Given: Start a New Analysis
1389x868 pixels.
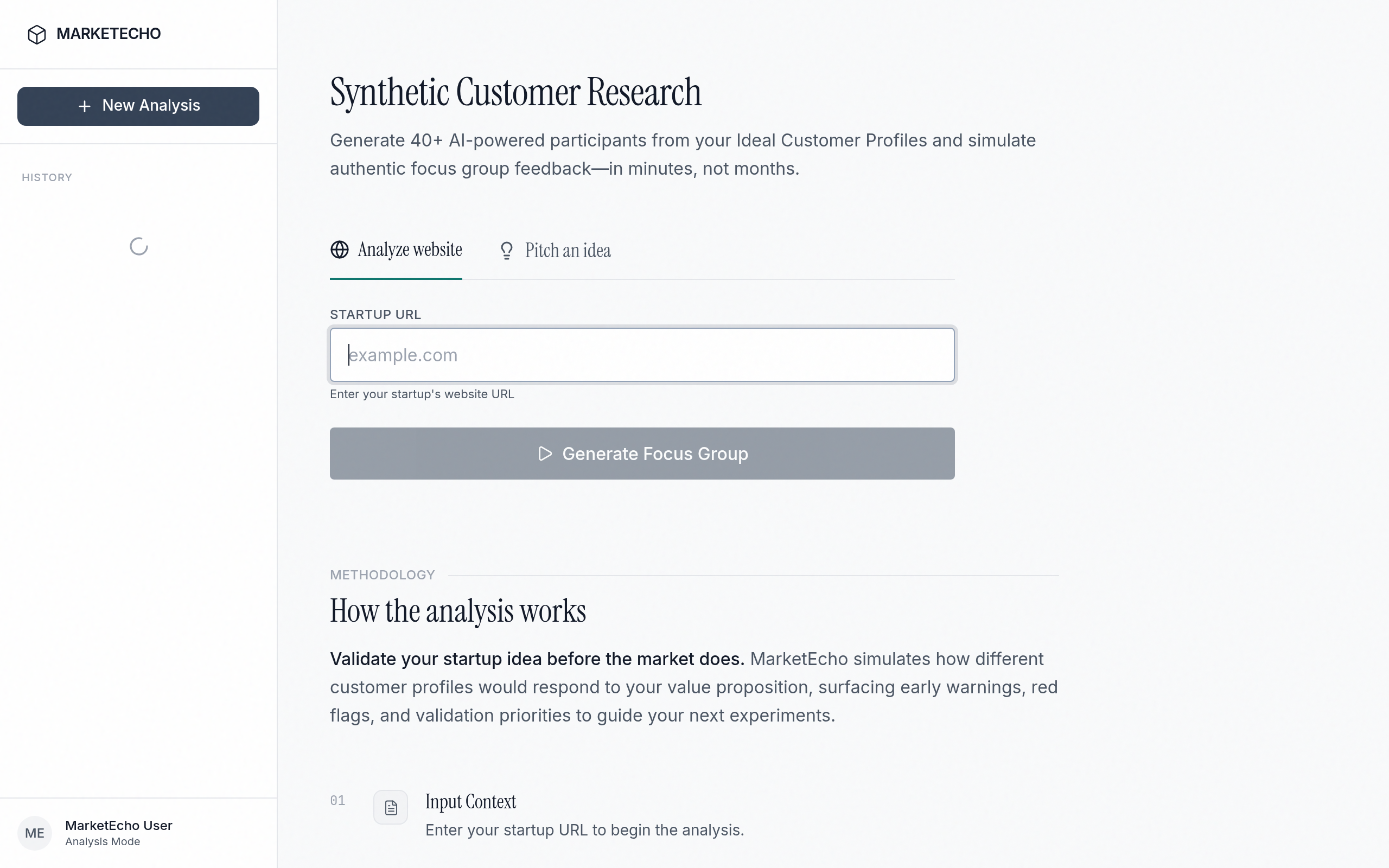Looking at the screenshot, I should (x=138, y=106).
